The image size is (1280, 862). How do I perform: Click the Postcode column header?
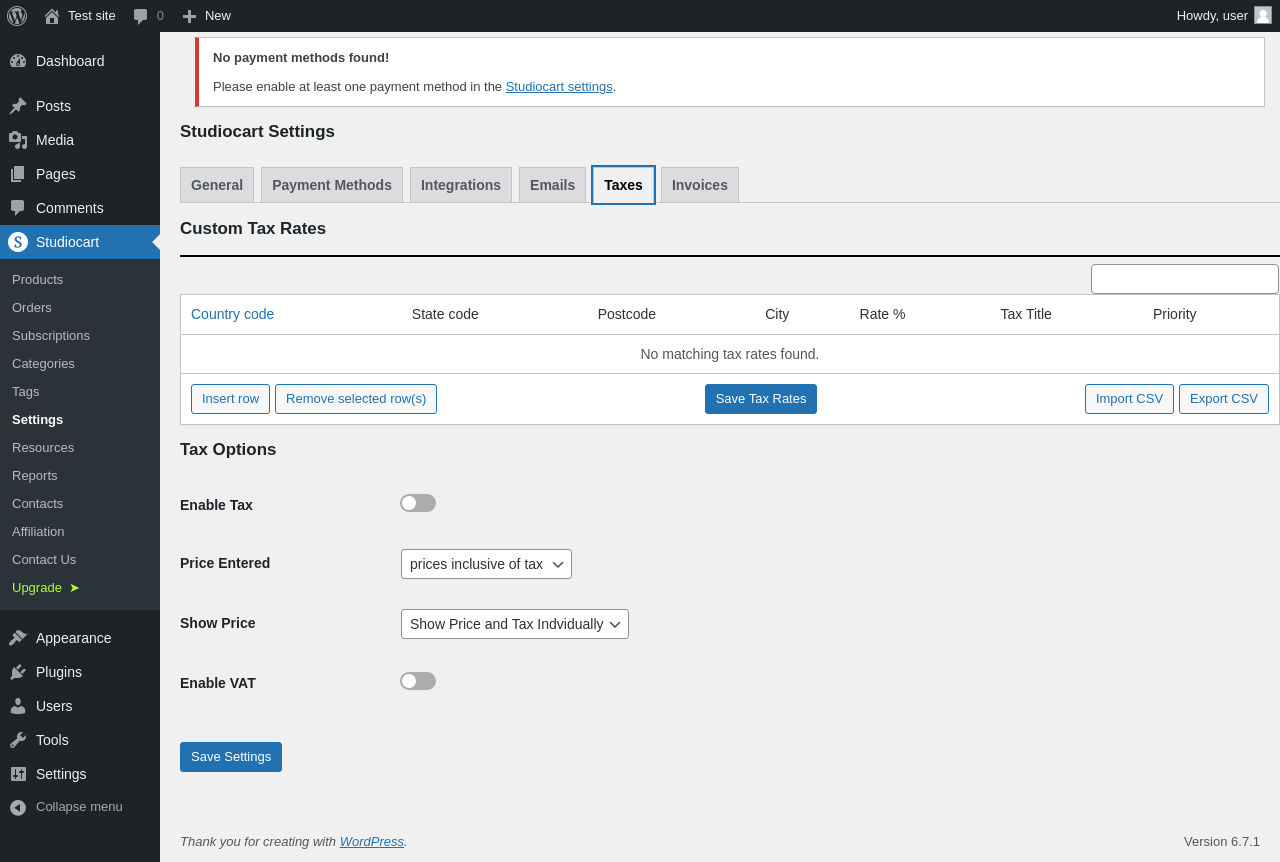click(x=627, y=314)
